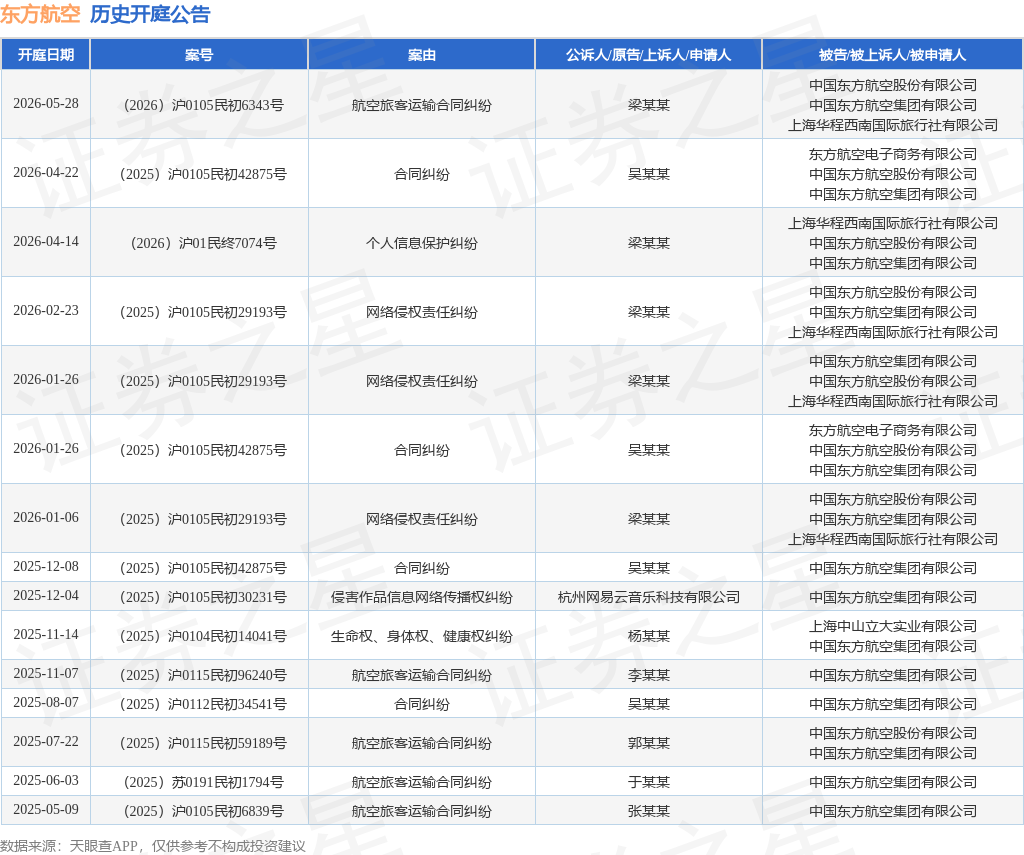The width and height of the screenshot is (1024, 855).
Task: Click the 被告/被上诉人/被申请人 column header
Action: pos(893,55)
